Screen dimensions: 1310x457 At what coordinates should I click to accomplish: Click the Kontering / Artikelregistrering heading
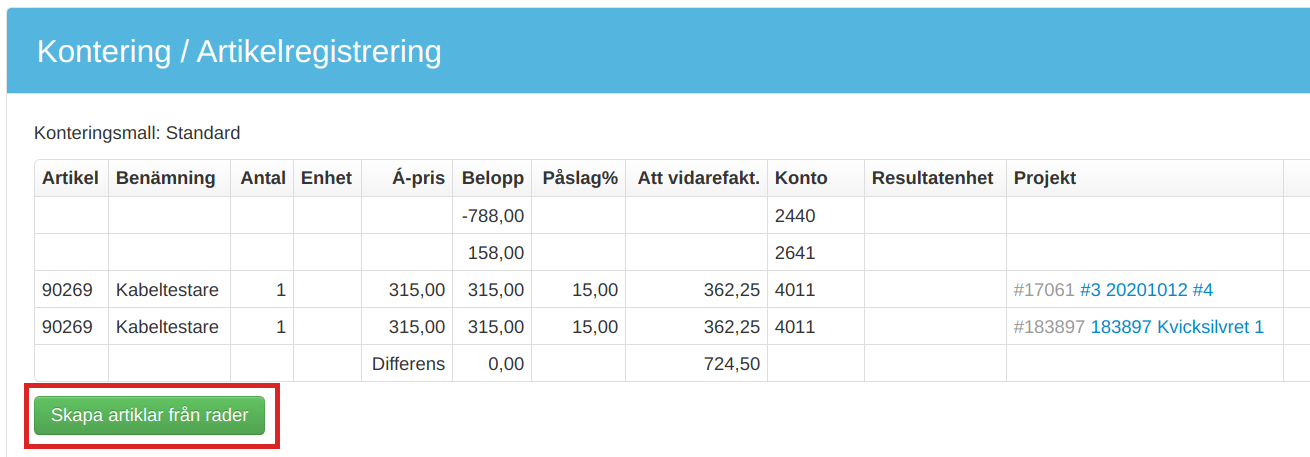coord(239,51)
